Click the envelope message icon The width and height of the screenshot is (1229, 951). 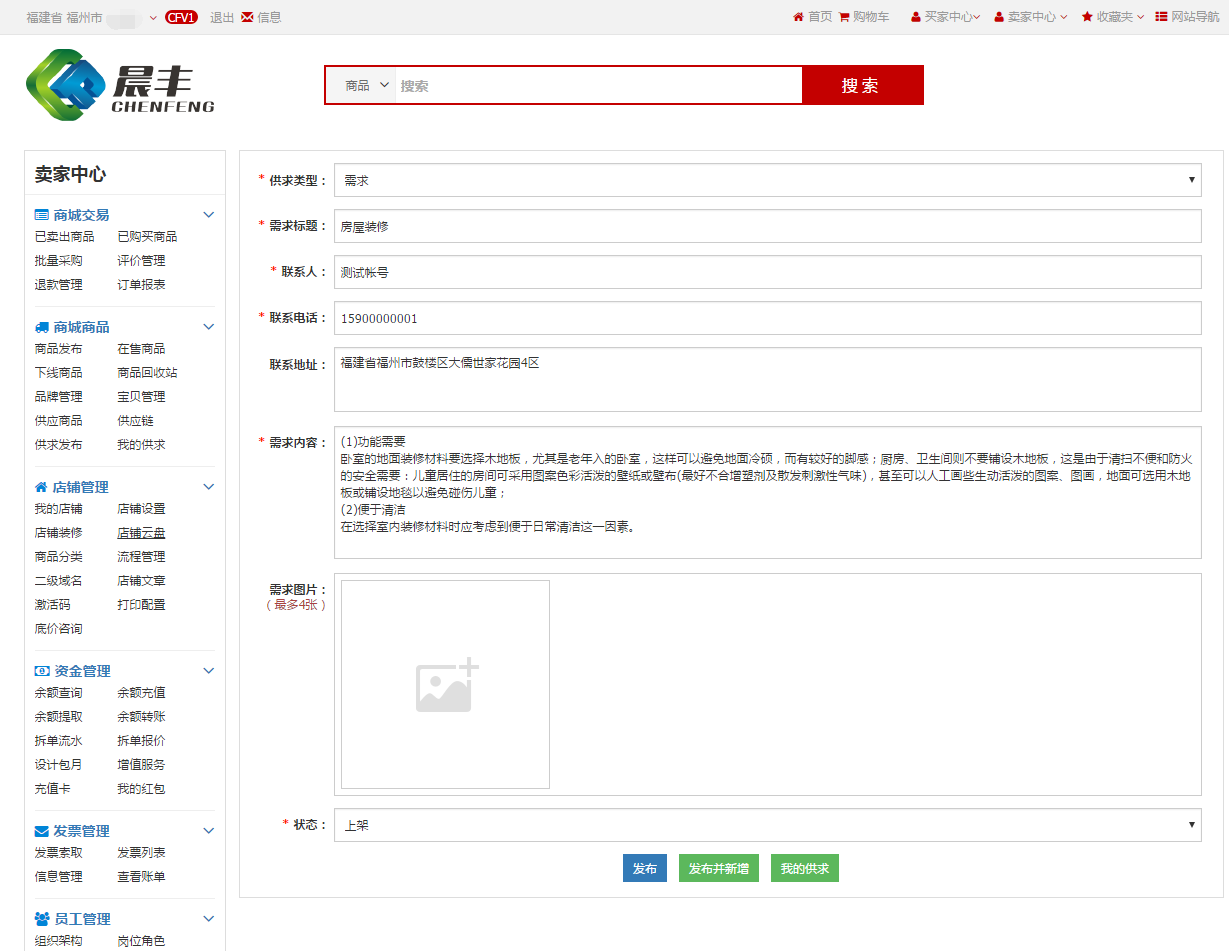(247, 17)
